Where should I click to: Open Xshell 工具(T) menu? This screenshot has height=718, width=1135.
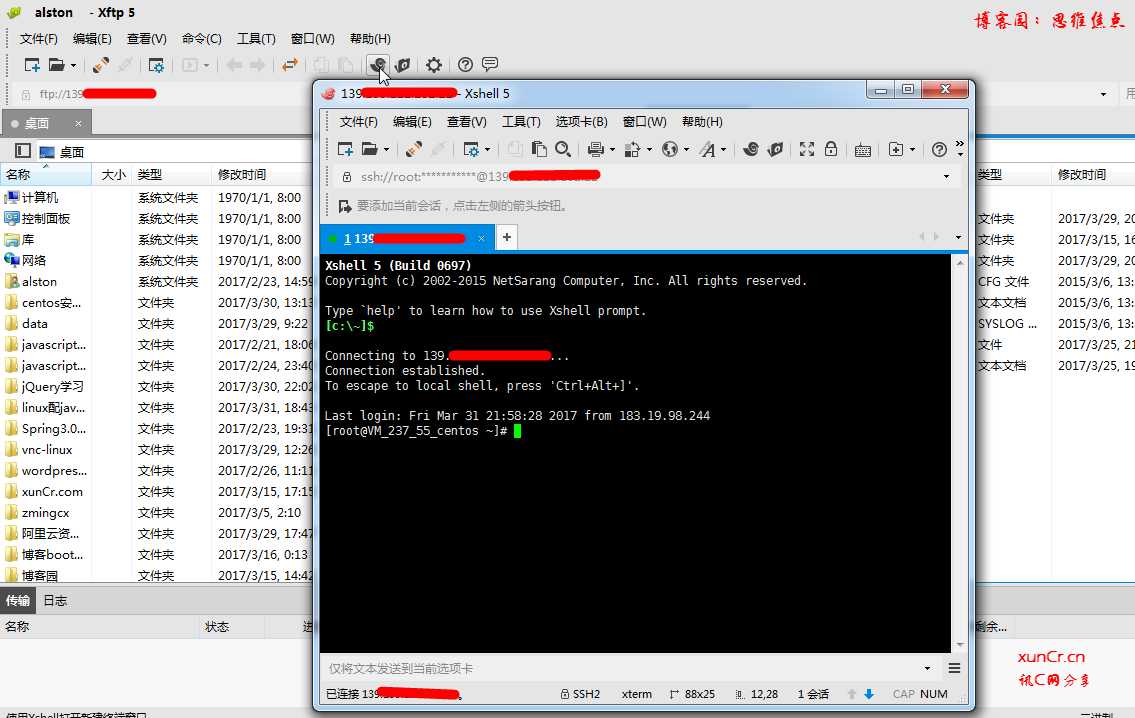tap(521, 122)
